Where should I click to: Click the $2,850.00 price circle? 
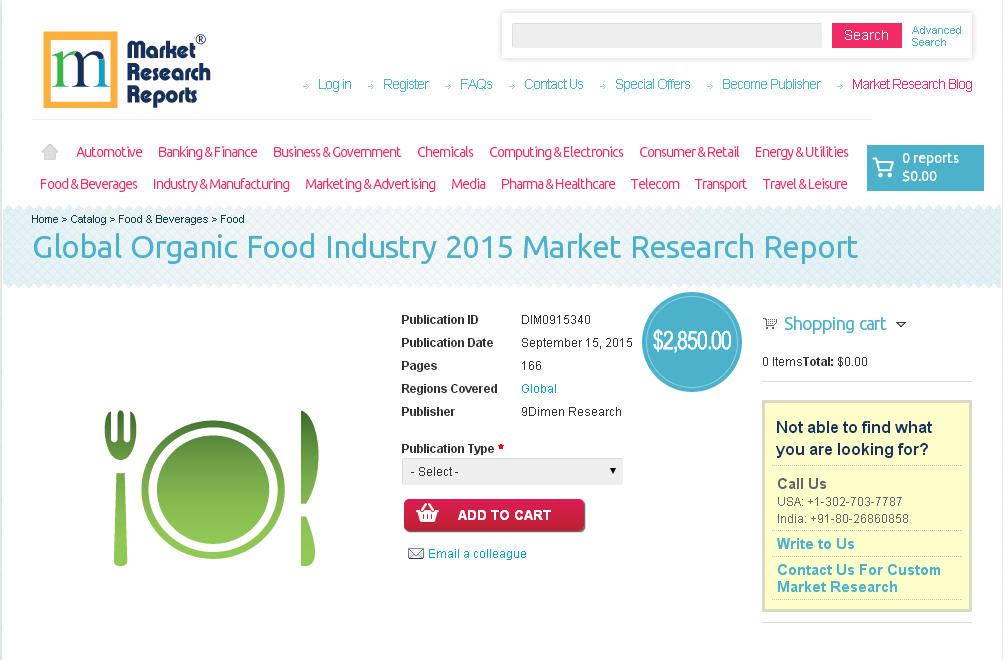click(x=691, y=342)
